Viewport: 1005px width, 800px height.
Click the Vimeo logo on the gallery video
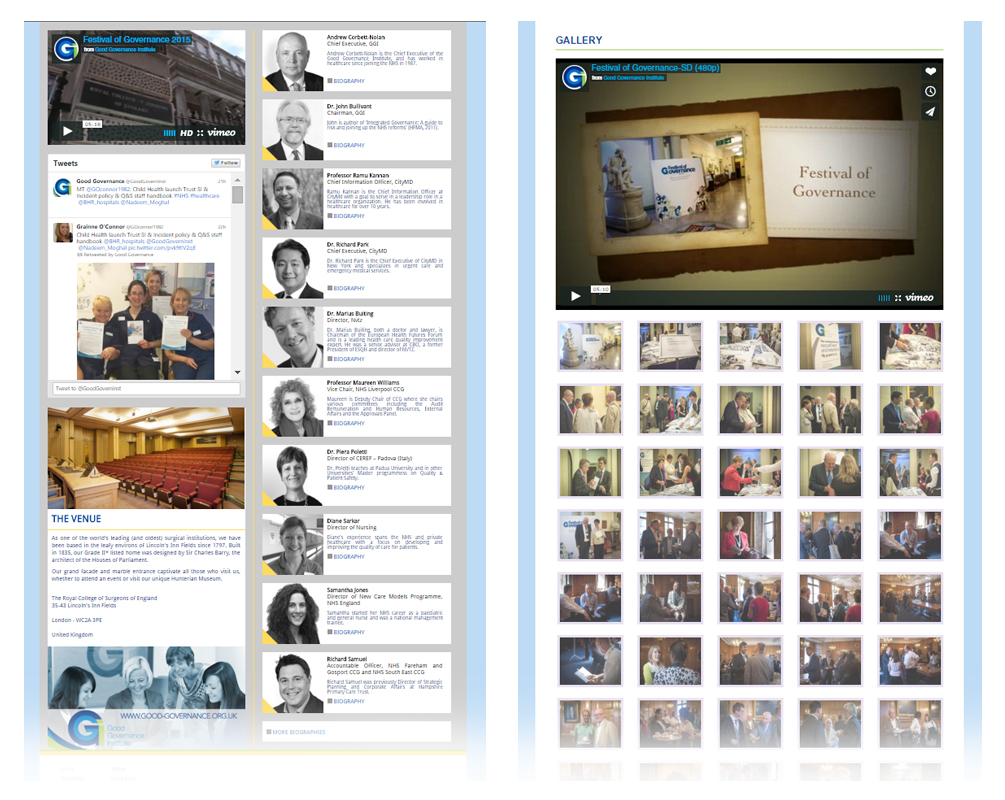click(919, 297)
